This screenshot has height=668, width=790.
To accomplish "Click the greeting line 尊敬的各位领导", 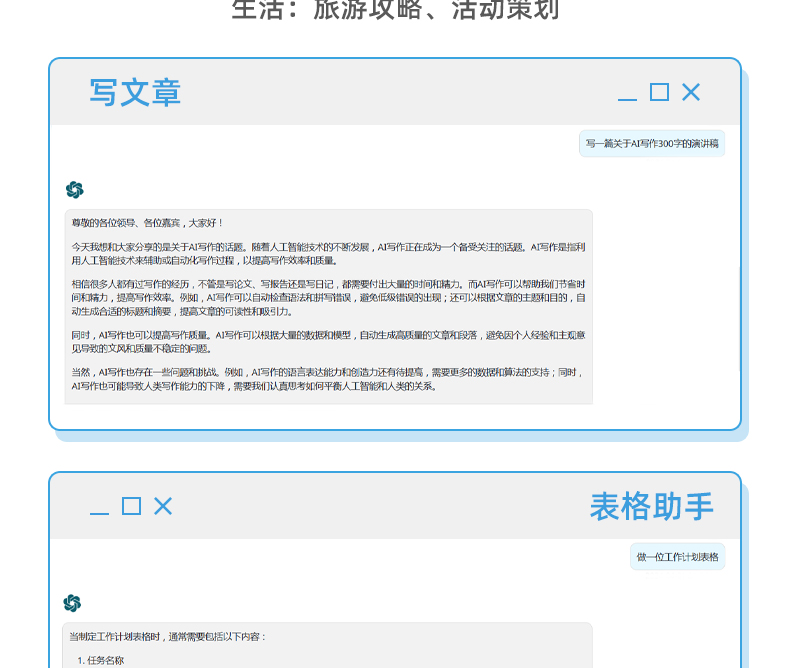I will pos(148,223).
